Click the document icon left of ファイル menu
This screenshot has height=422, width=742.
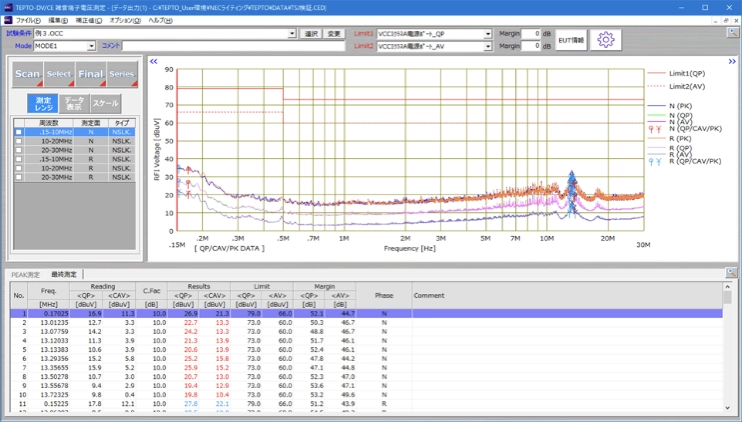pyautogui.click(x=8, y=20)
